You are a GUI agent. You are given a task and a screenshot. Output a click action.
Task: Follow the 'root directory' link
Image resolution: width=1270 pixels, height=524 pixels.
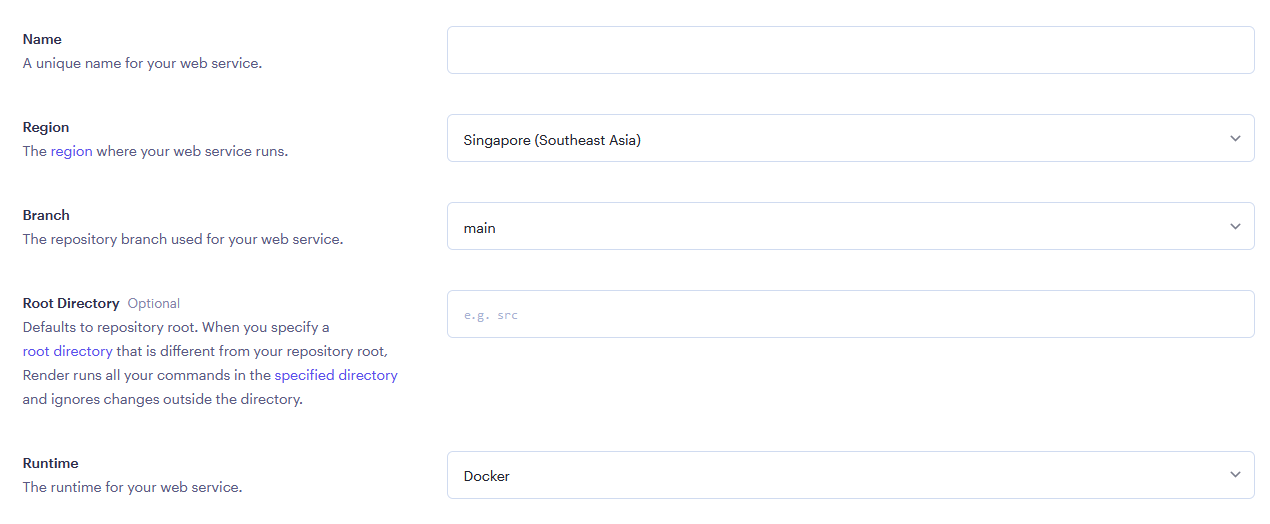[x=67, y=351]
